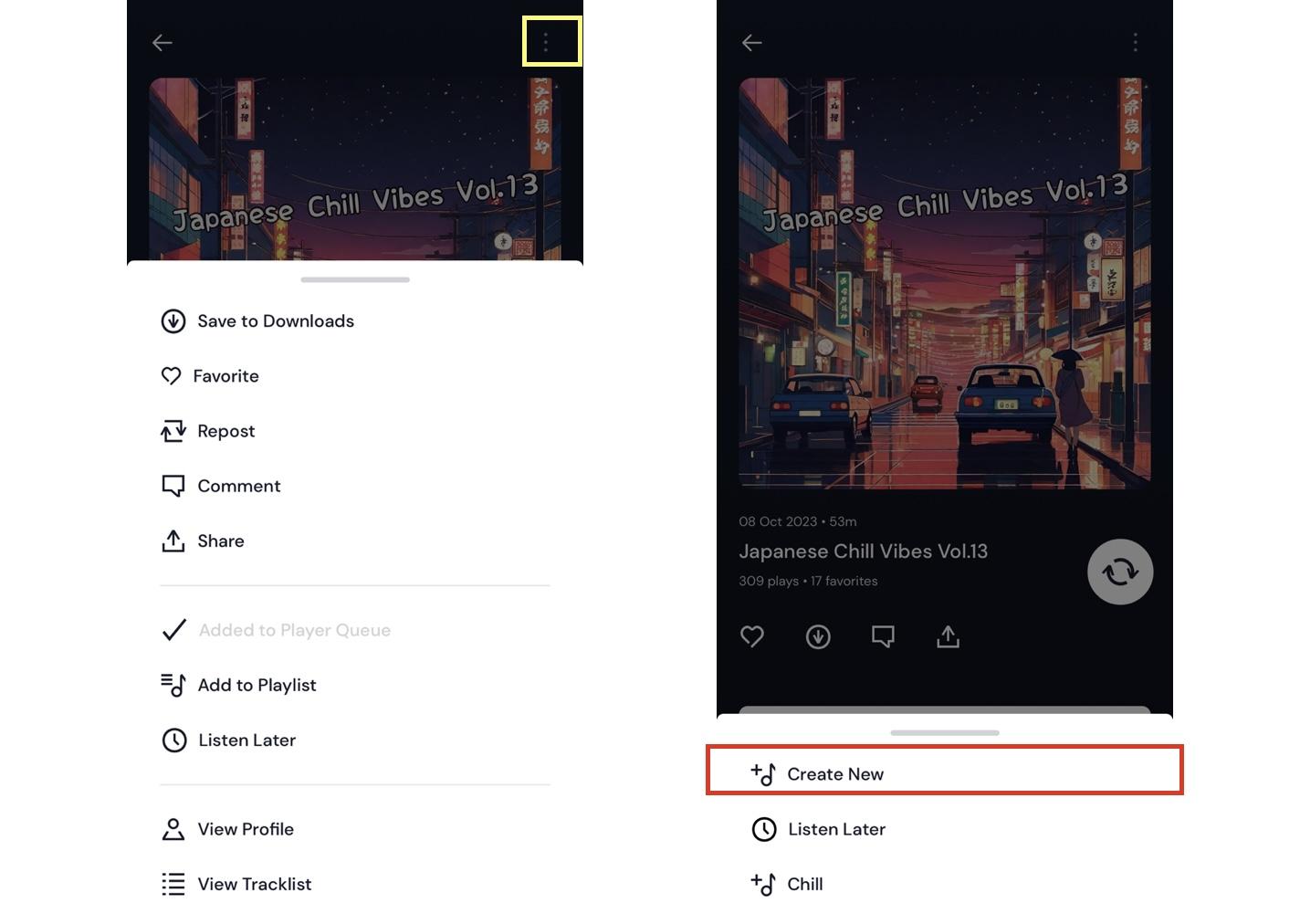Click list icon beside View Tracklist

[x=173, y=884]
